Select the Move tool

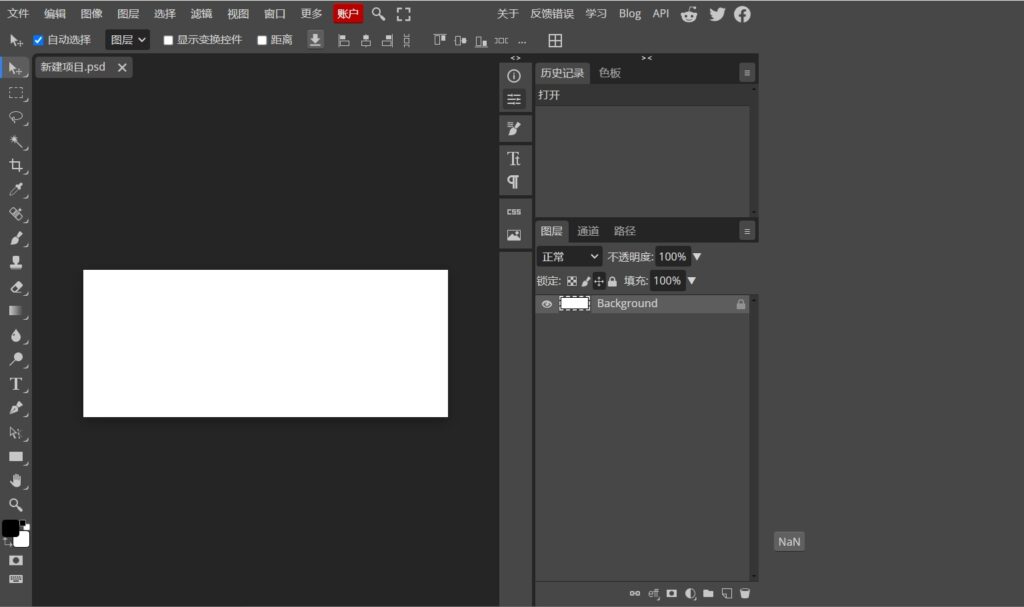point(16,69)
